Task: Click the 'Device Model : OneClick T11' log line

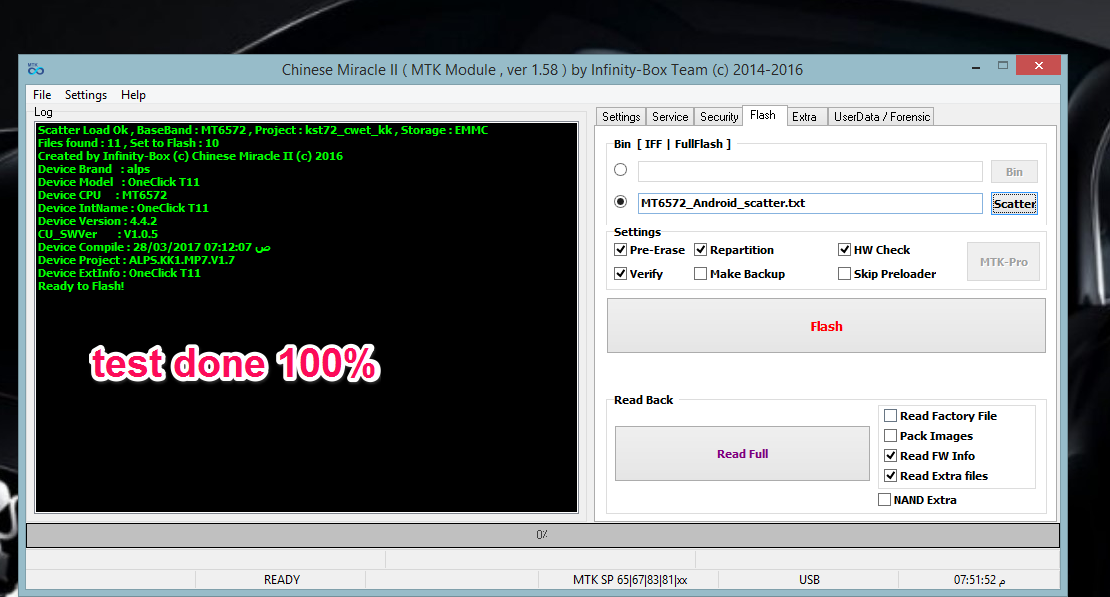Action: coord(118,182)
